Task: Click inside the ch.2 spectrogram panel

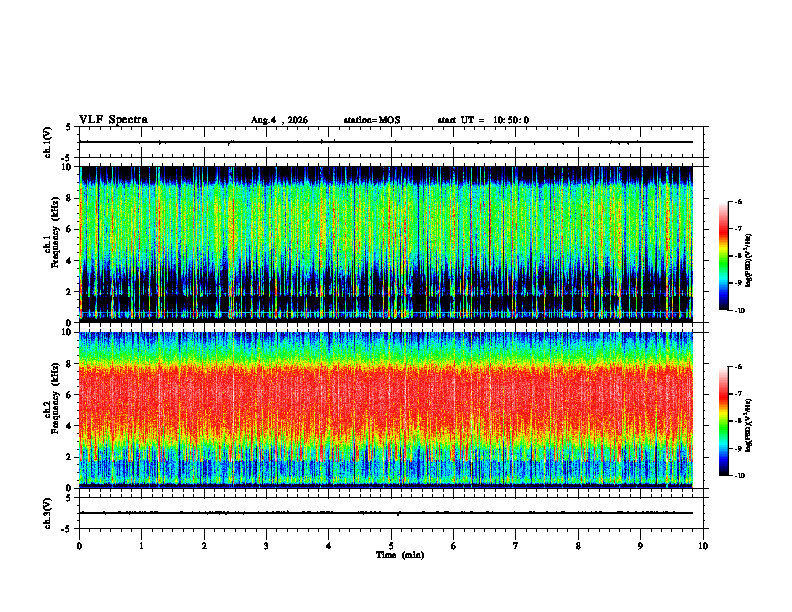Action: tap(386, 410)
